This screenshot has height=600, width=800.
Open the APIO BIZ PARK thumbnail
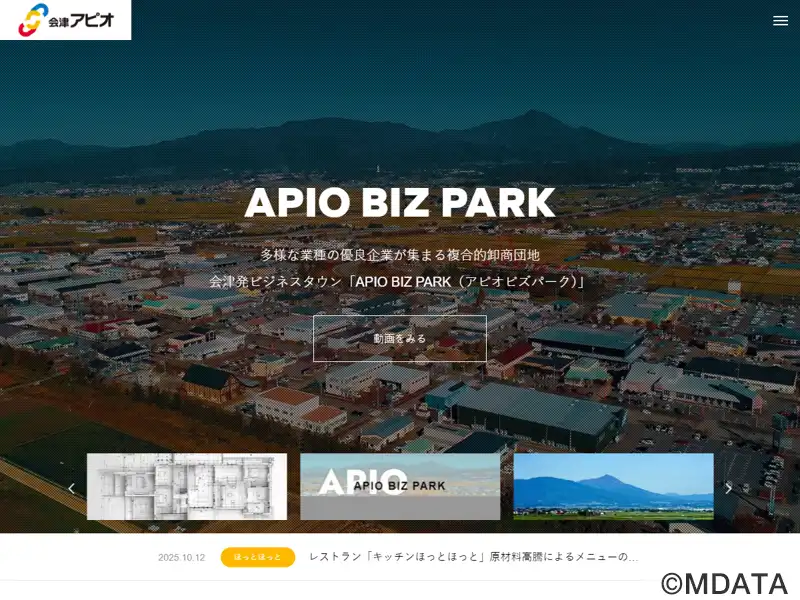[x=400, y=487]
